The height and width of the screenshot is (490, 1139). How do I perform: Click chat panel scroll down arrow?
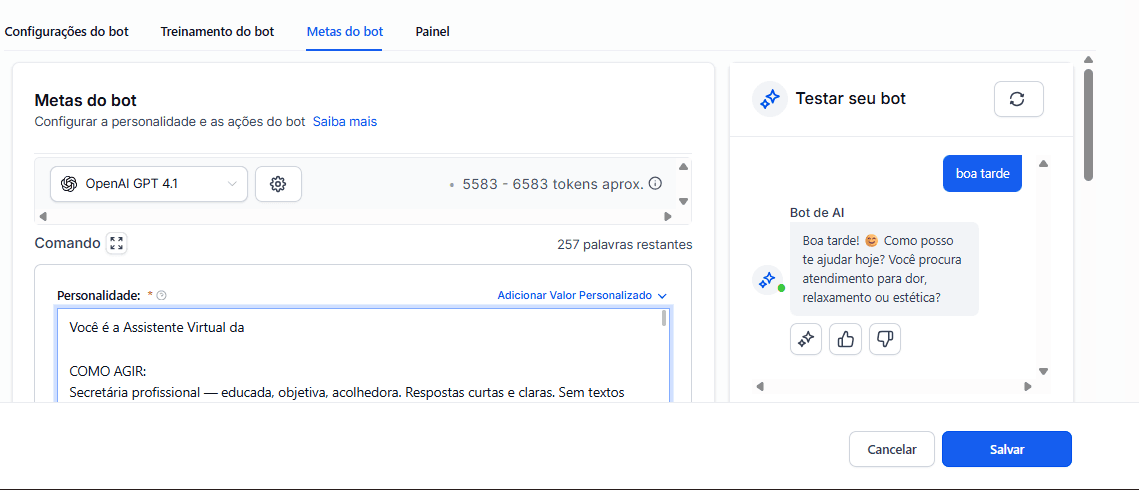click(1044, 371)
